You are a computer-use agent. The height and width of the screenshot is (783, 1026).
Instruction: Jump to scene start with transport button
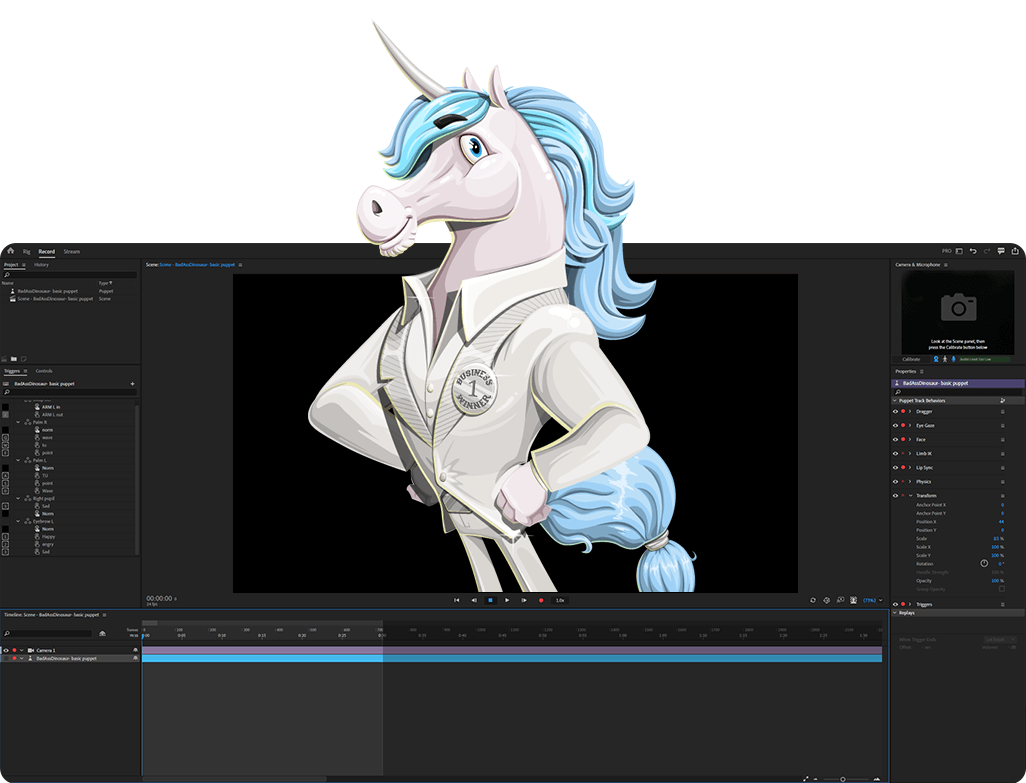coord(457,600)
